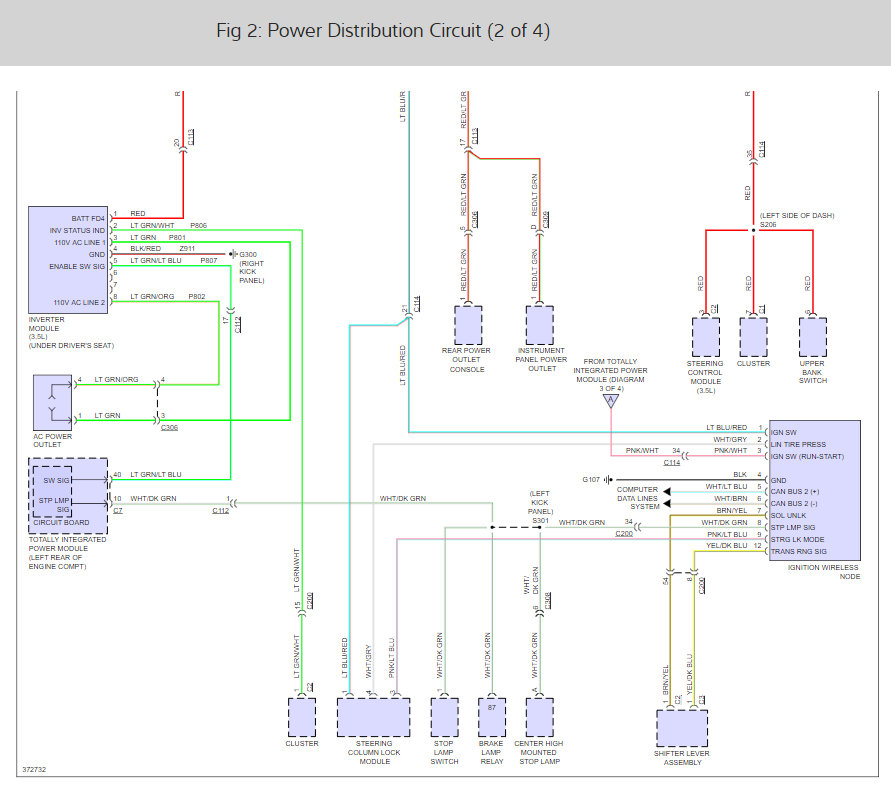
Task: Select the Totally Integrated Power Module dashed box
Action: [68, 496]
